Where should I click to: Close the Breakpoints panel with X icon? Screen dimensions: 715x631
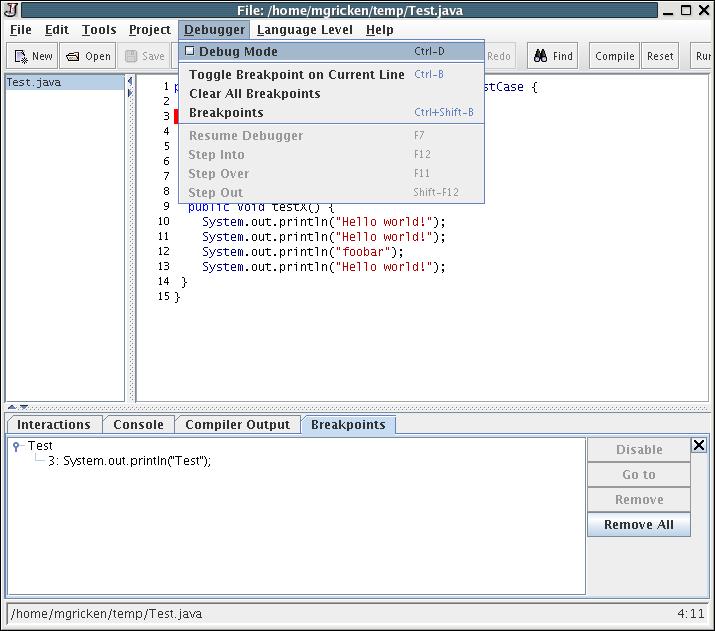pos(699,445)
